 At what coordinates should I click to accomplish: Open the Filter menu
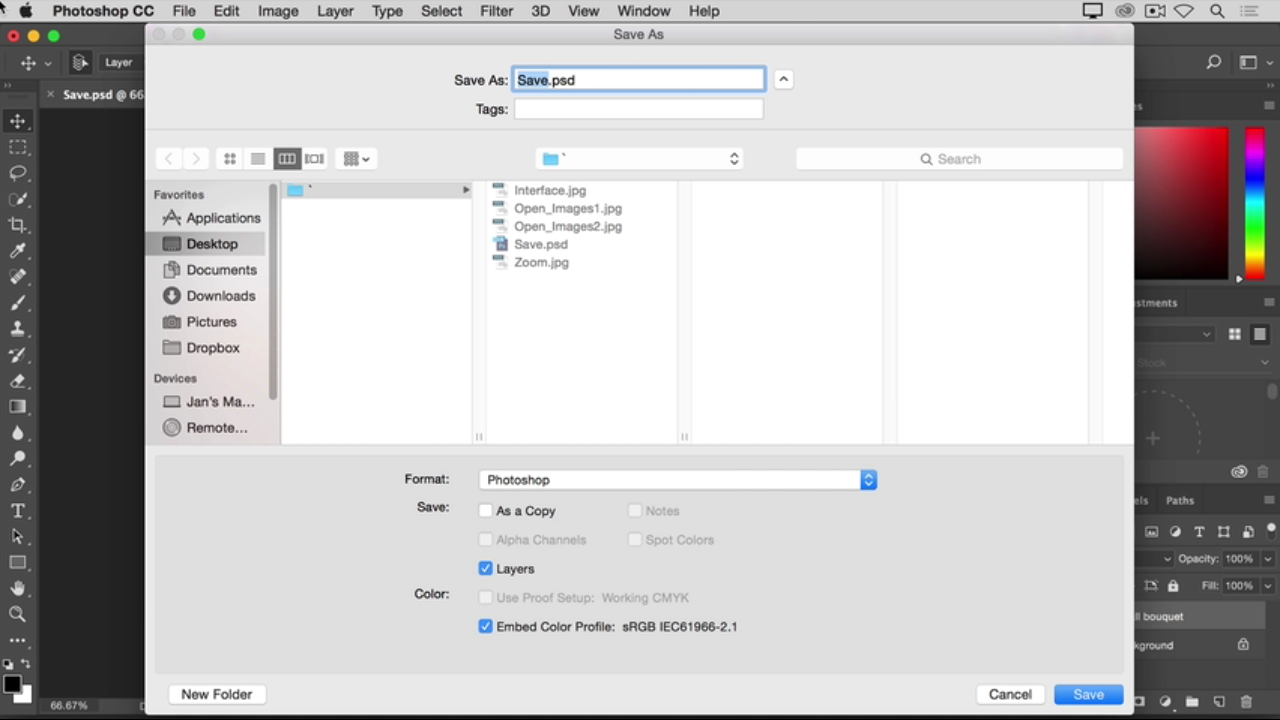(x=496, y=11)
